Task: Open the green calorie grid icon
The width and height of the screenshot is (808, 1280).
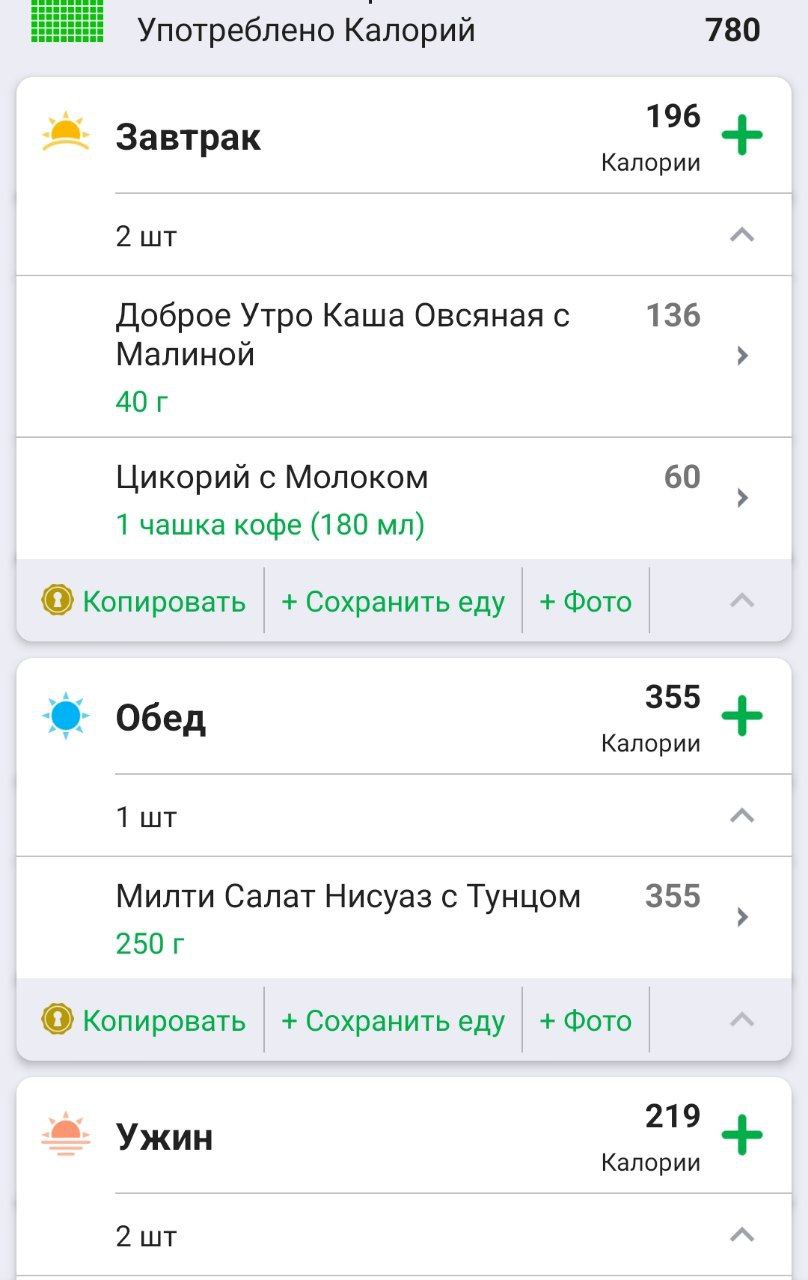Action: 67,20
